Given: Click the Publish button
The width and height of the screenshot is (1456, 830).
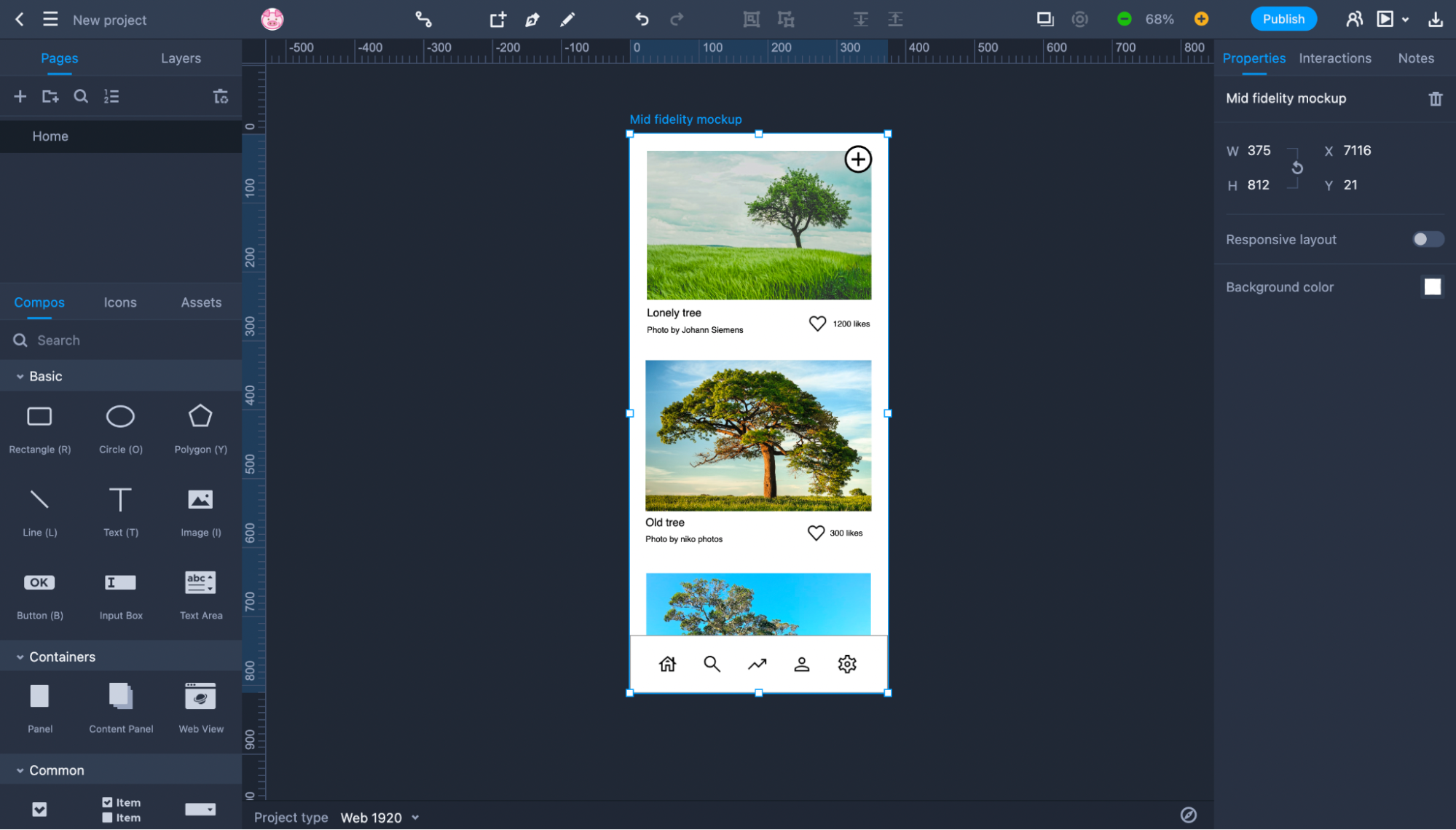Looking at the screenshot, I should pos(1283,20).
